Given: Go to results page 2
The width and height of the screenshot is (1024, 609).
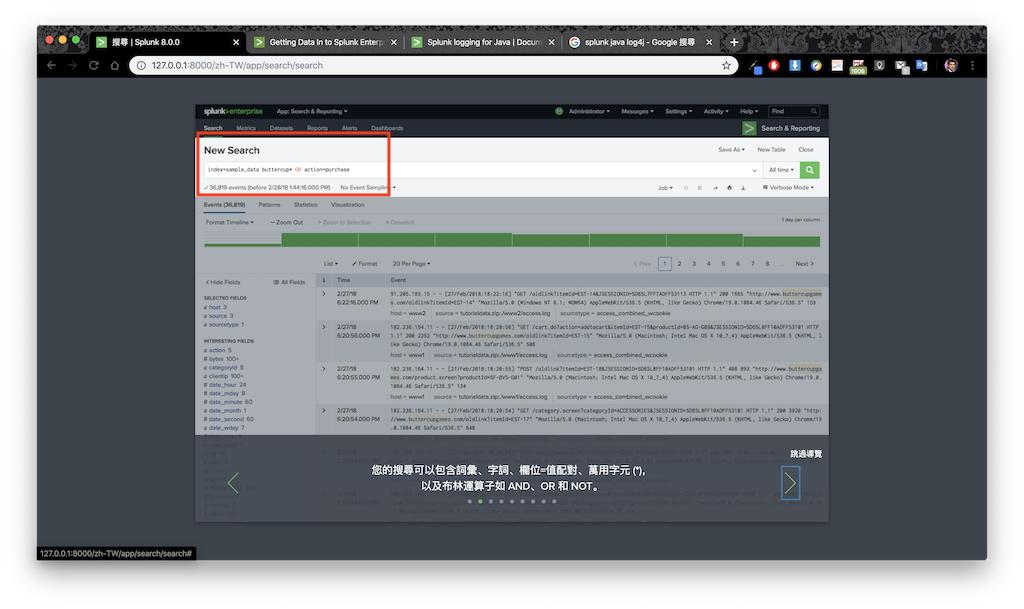Looking at the screenshot, I should pos(679,264).
